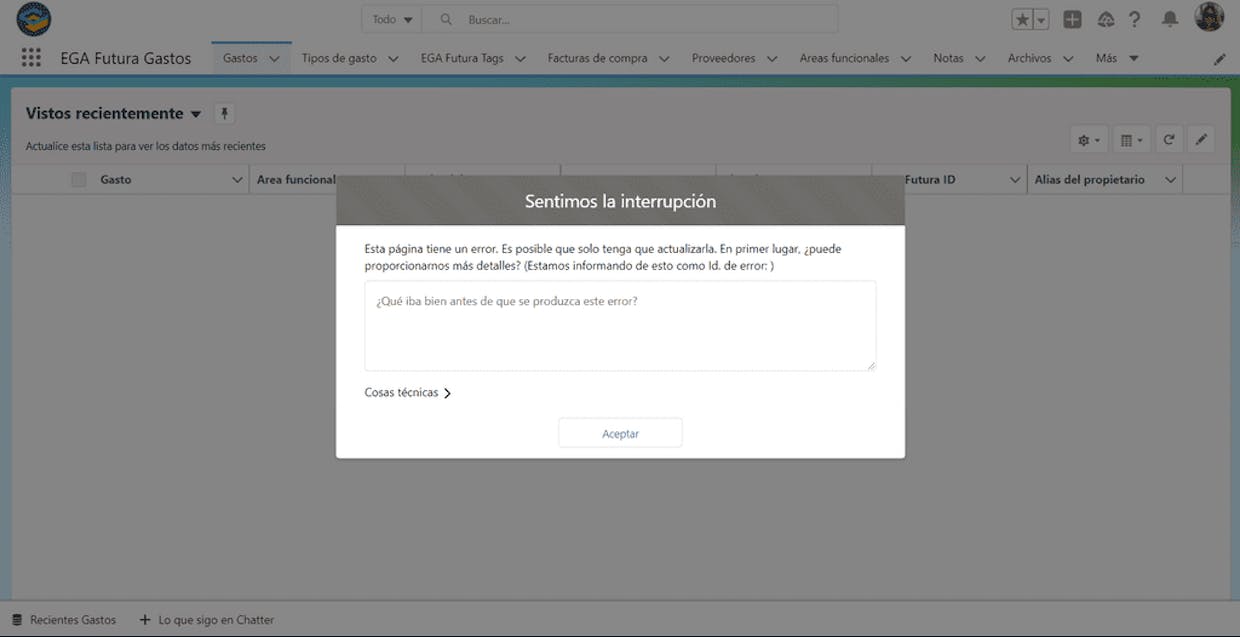This screenshot has width=1240, height=637.
Task: Tick the select-all checkbox in table header
Action: [x=79, y=180]
